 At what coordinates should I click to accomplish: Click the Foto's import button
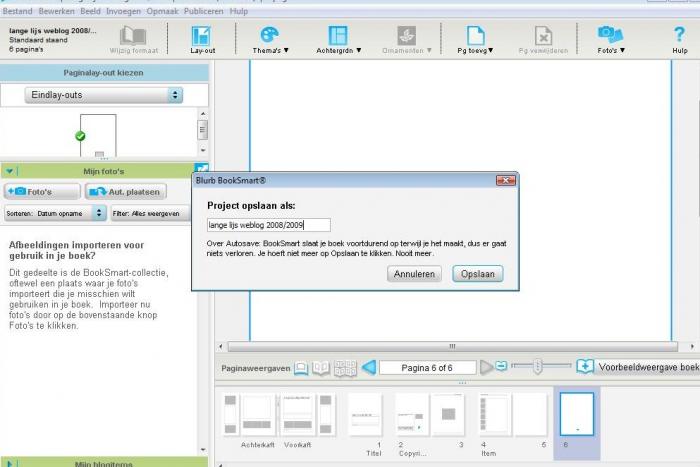(x=42, y=192)
